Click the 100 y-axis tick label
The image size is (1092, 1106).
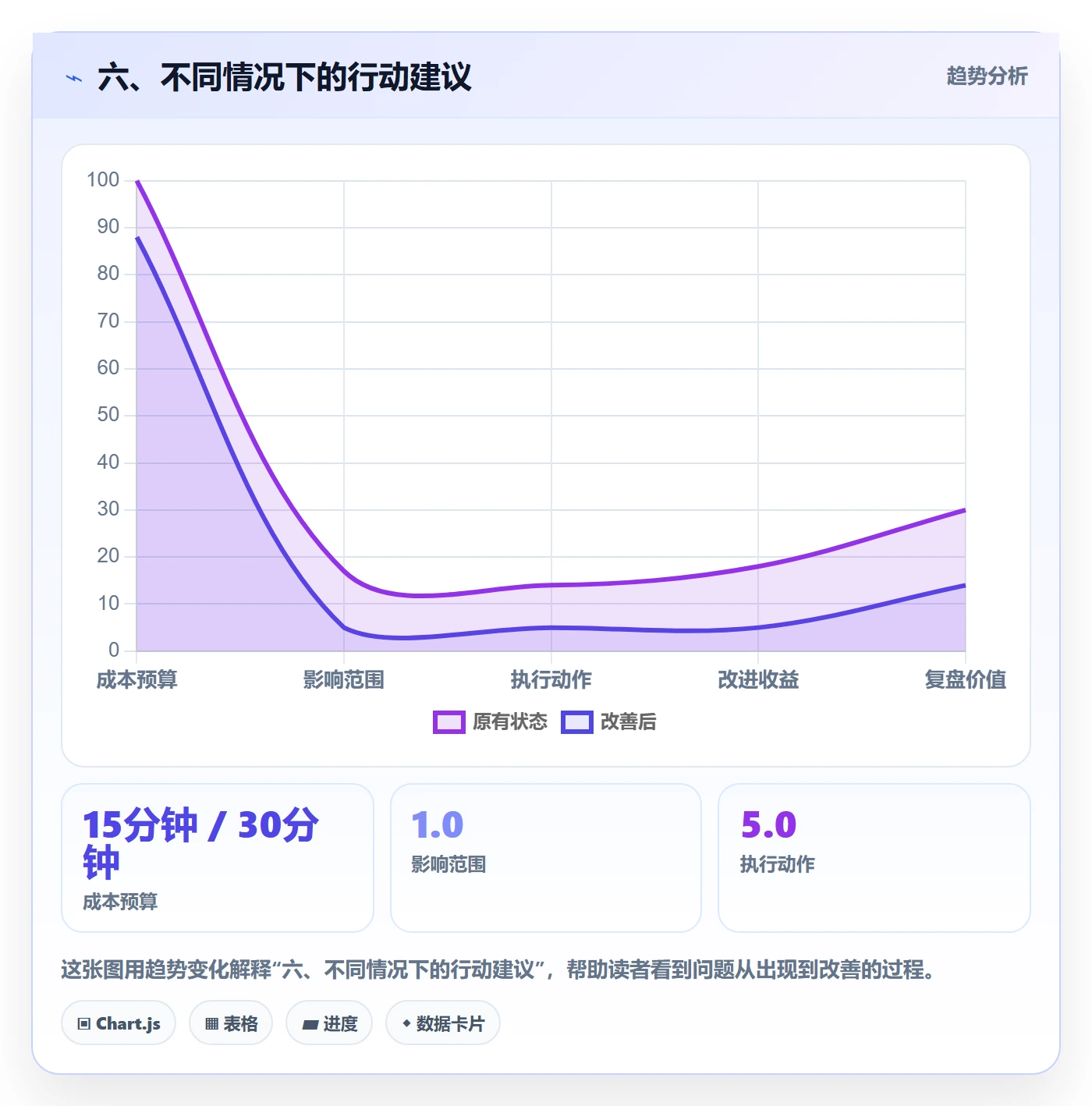point(103,180)
